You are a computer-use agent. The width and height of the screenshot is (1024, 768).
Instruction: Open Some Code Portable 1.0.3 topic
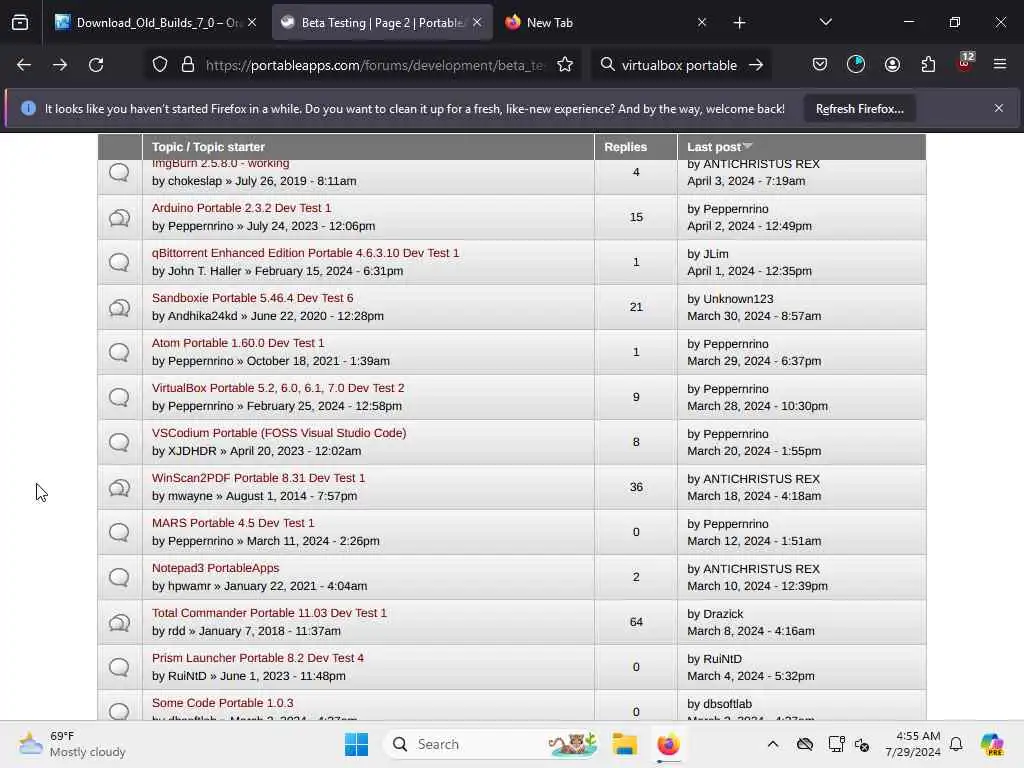[223, 703]
